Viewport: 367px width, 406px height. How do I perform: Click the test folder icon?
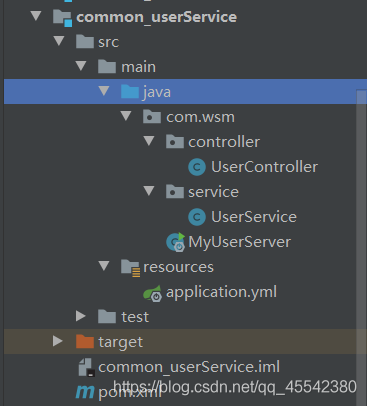point(107,317)
